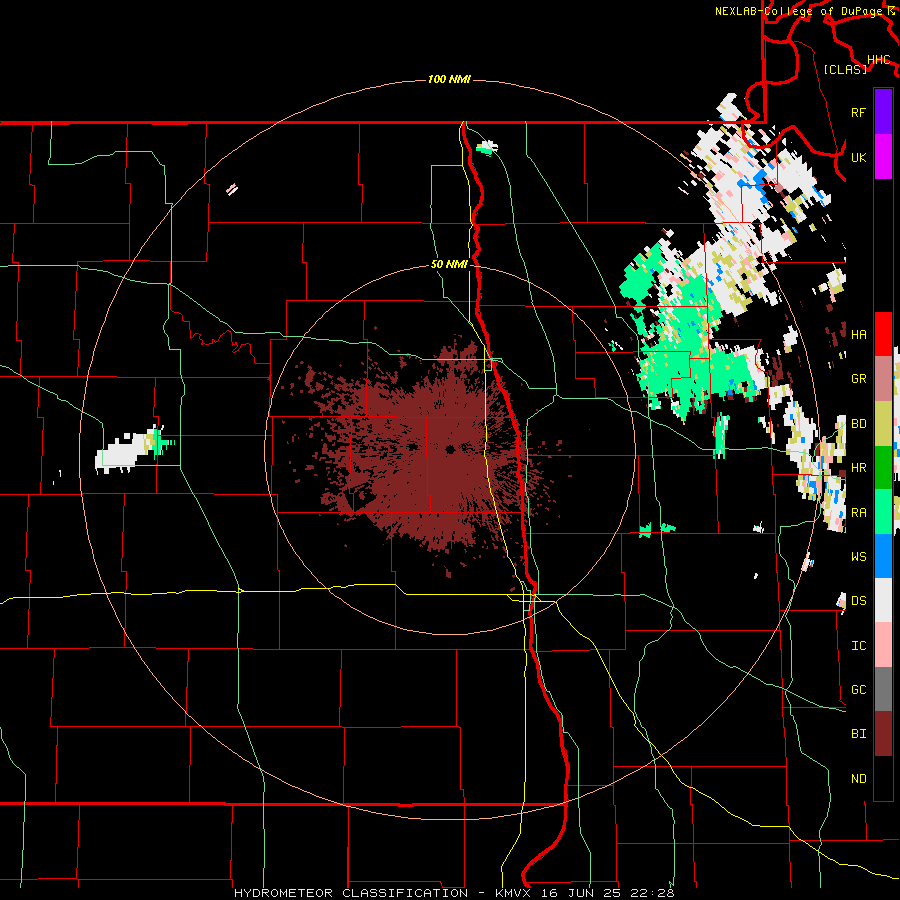Click the WS legend label
This screenshot has width=900, height=900.
pos(858,556)
